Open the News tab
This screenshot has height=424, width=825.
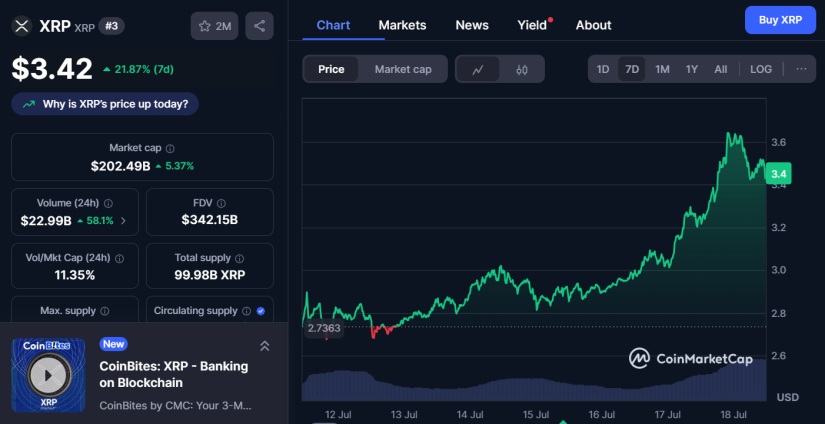tap(472, 25)
